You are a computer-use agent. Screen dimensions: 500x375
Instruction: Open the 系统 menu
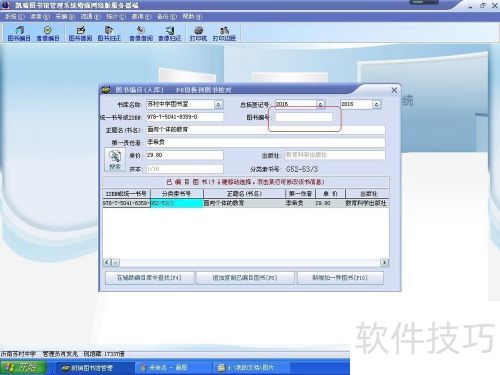coord(14,16)
